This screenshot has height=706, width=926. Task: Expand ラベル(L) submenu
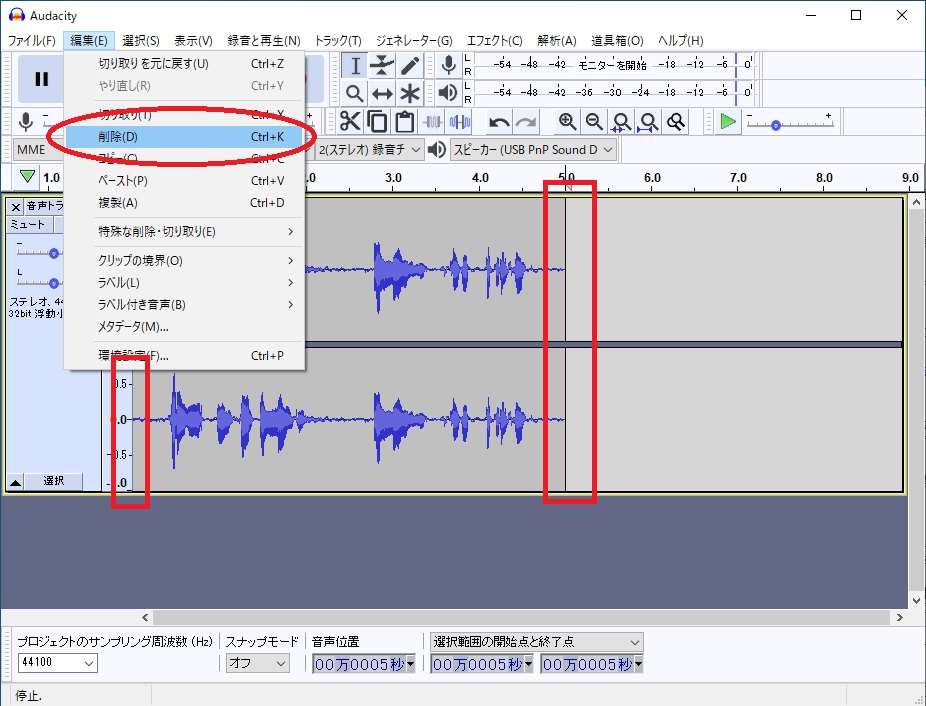click(x=184, y=282)
